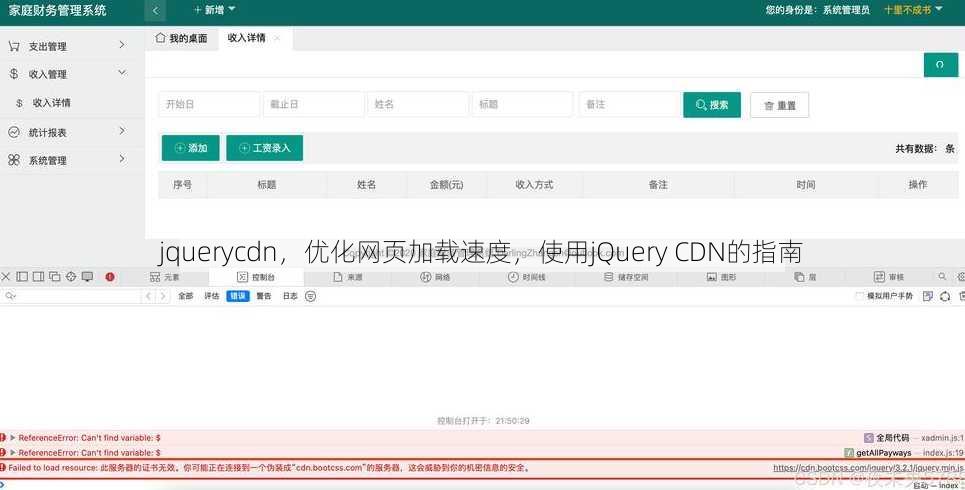Click the shopping cart icon beside 支出管理

coord(14,46)
